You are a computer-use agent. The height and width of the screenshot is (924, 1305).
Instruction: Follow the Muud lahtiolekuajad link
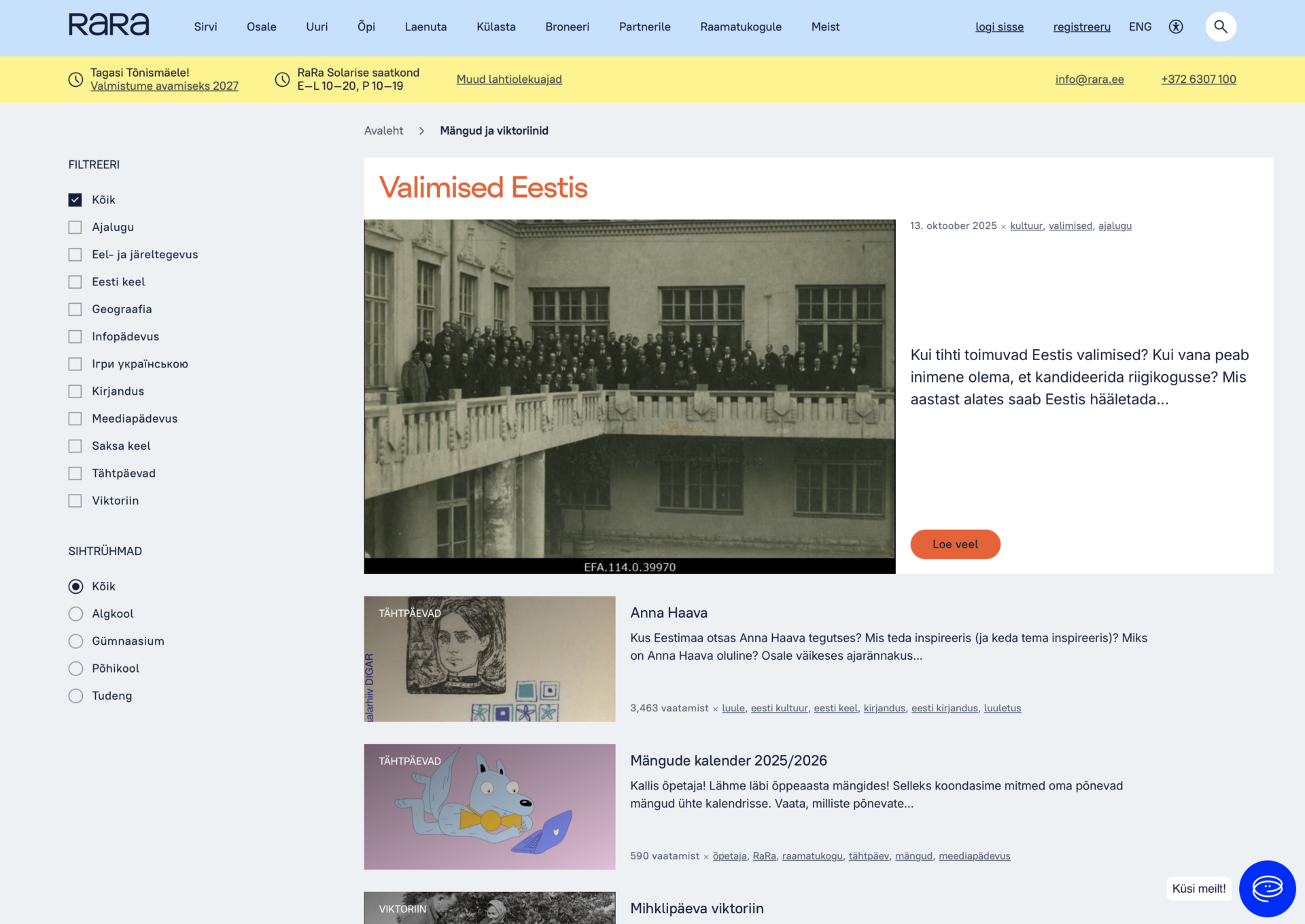click(x=509, y=79)
